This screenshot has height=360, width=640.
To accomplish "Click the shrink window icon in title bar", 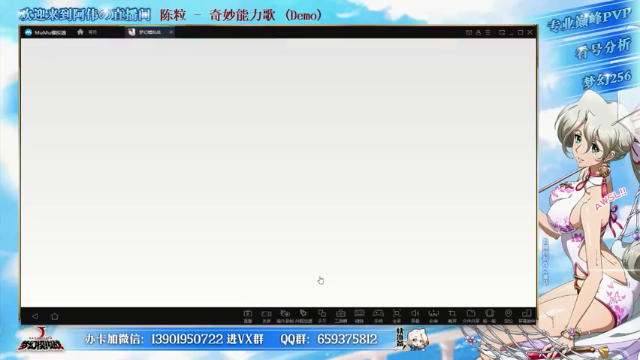I will pyautogui.click(x=502, y=32).
